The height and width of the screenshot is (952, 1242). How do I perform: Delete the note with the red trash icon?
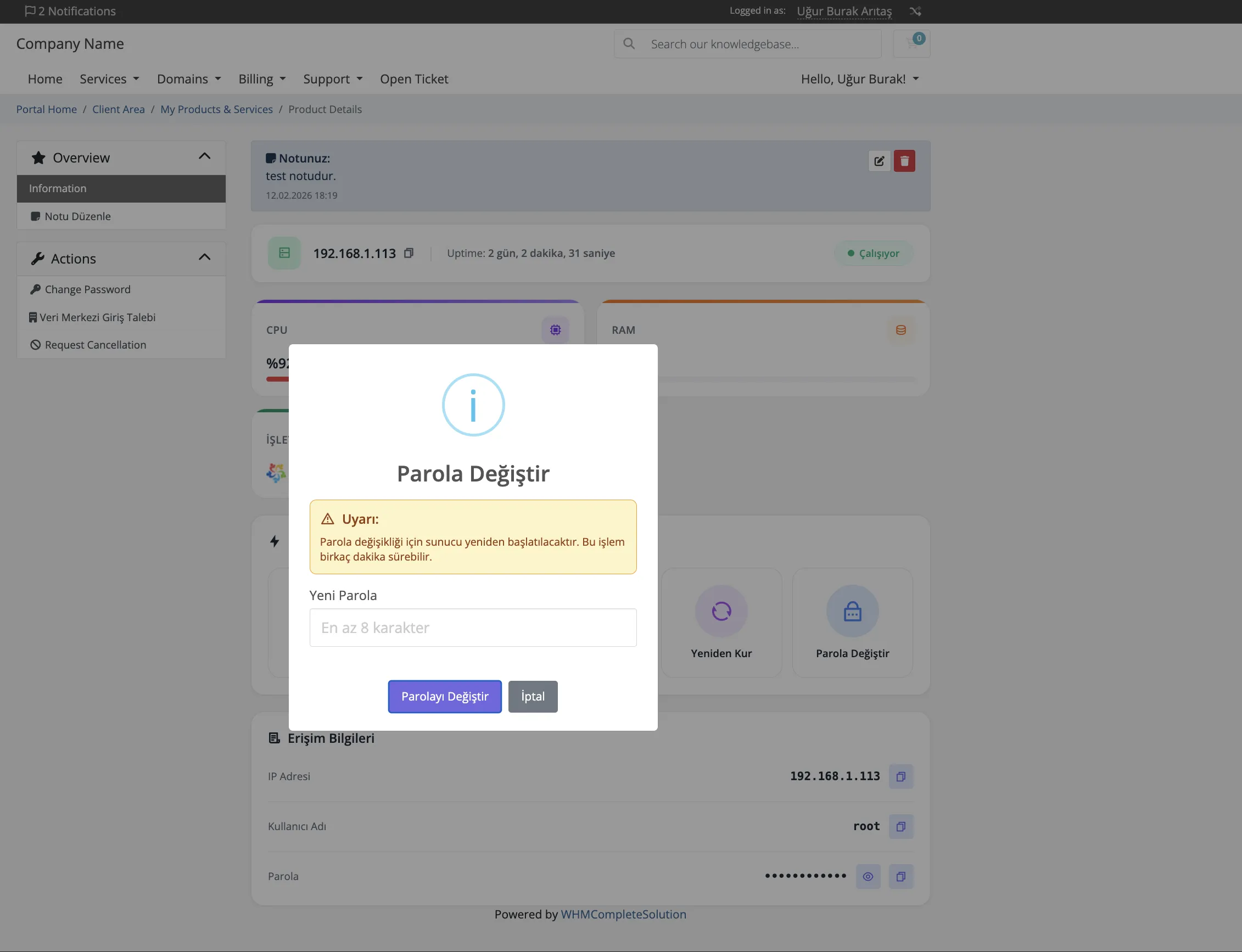(x=905, y=161)
